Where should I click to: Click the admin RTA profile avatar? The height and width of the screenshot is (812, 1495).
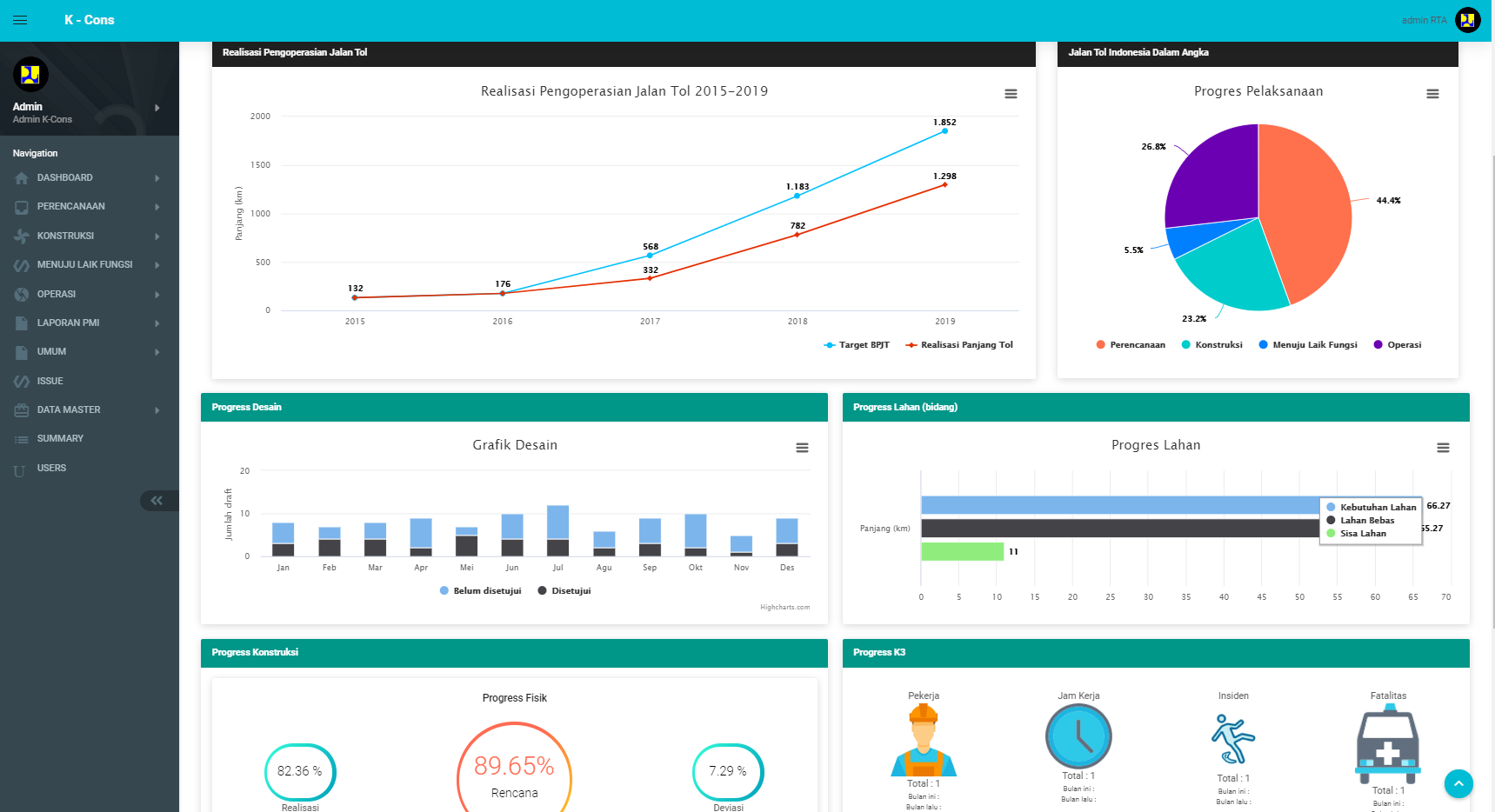[x=1468, y=20]
